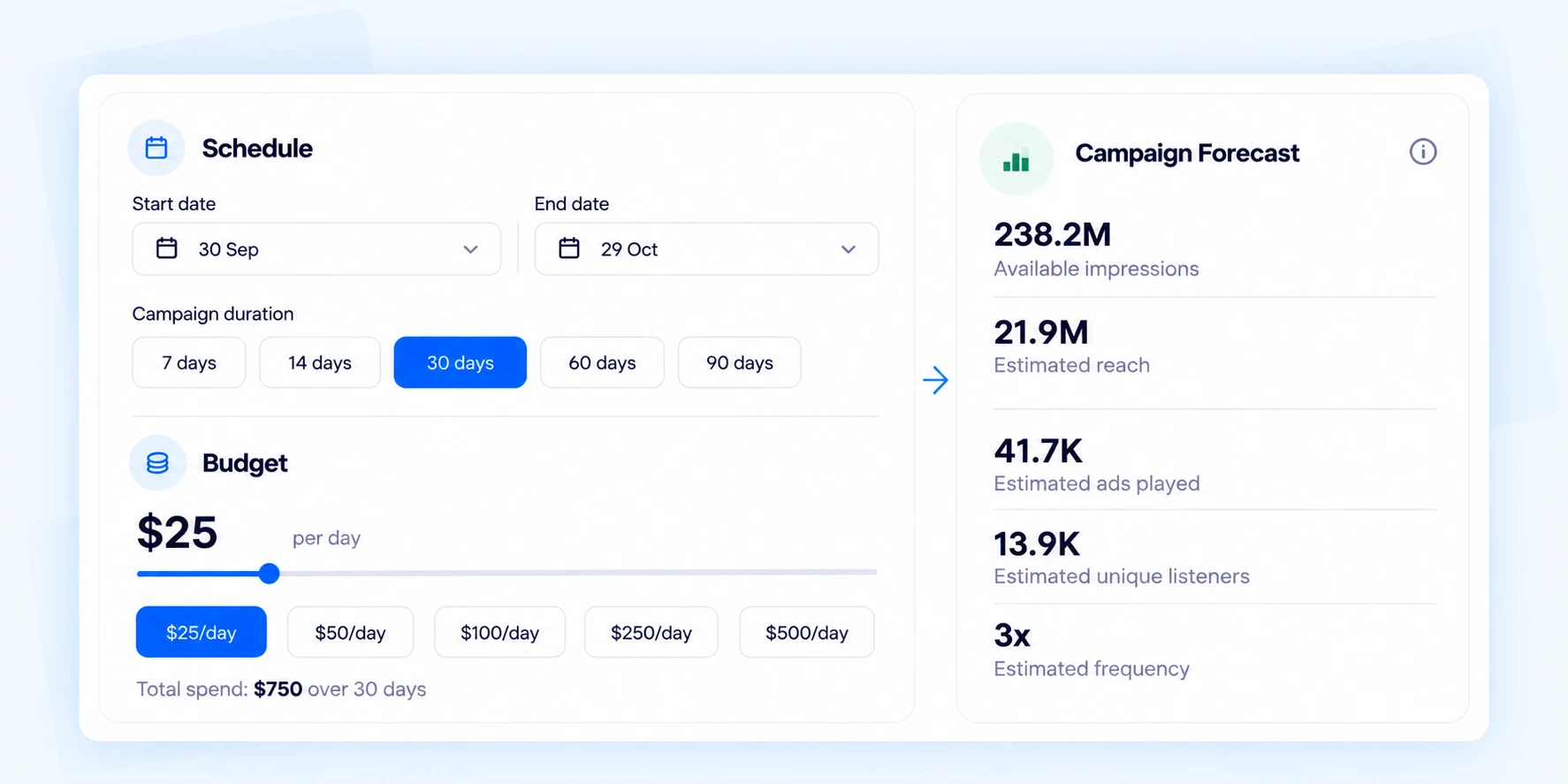Open the Campaign Forecast info icon
This screenshot has width=1568, height=784.
(x=1422, y=152)
